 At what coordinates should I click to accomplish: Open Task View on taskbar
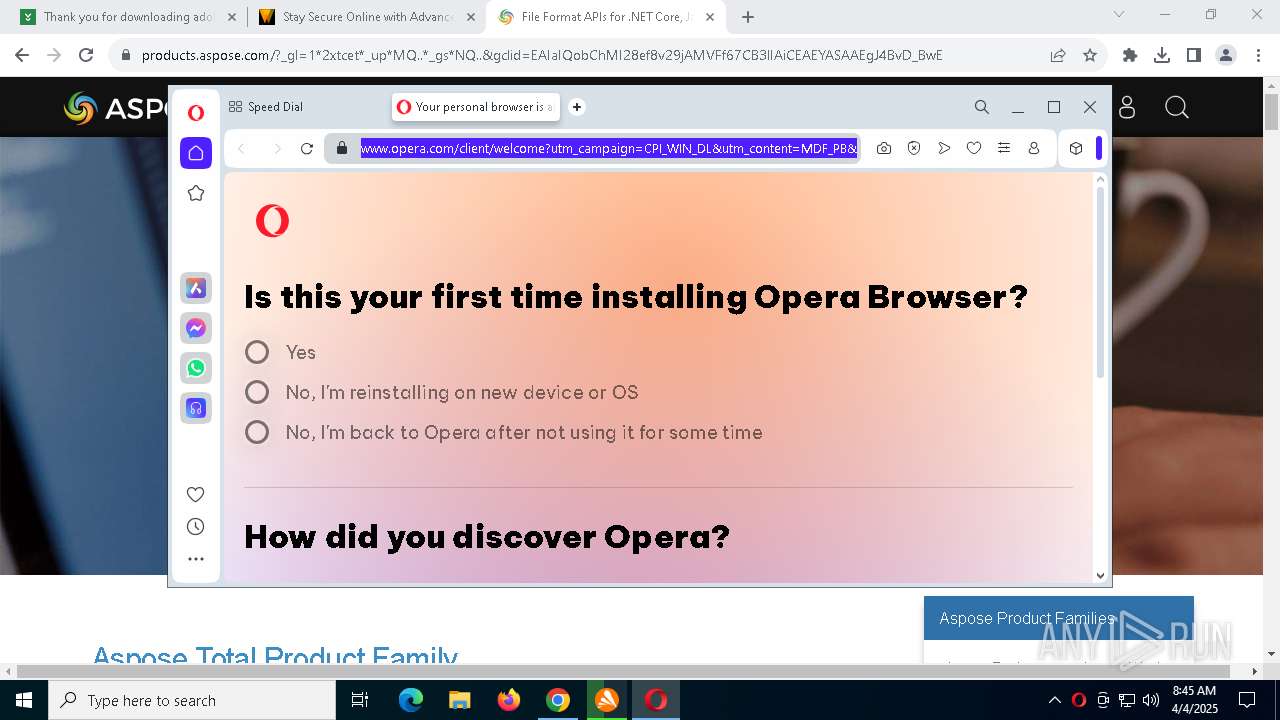361,700
